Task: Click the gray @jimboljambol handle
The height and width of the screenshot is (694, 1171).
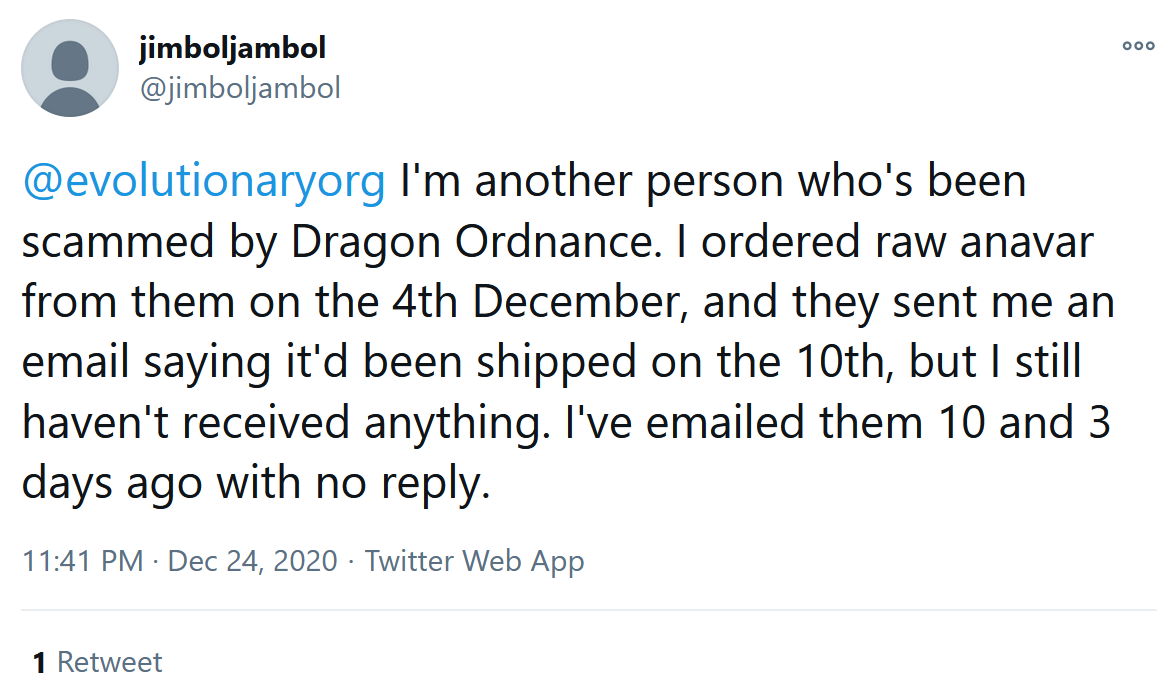Action: (x=240, y=88)
